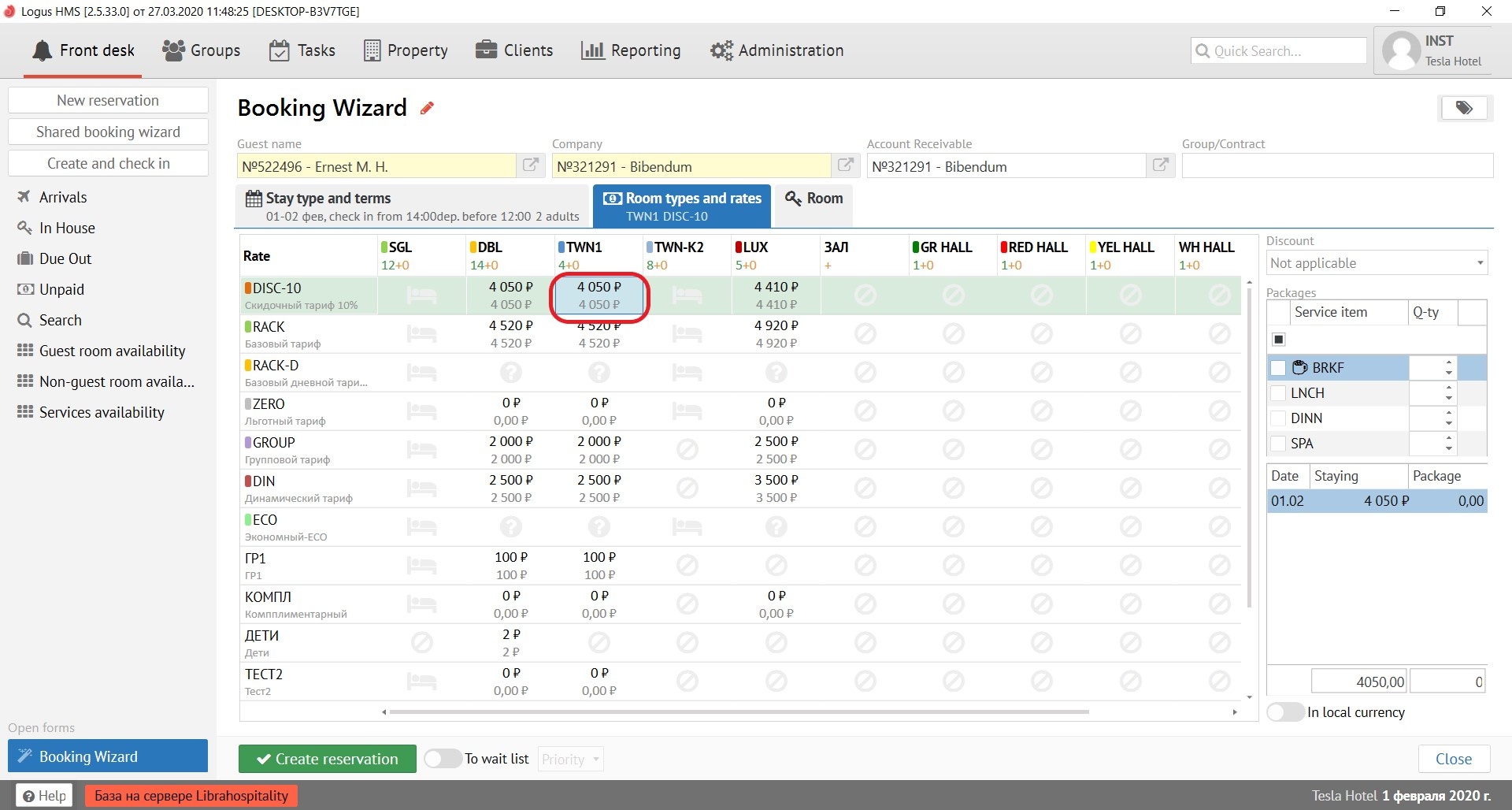The image size is (1512, 810).
Task: Open company profile link icon next to Company field
Action: [x=846, y=165]
